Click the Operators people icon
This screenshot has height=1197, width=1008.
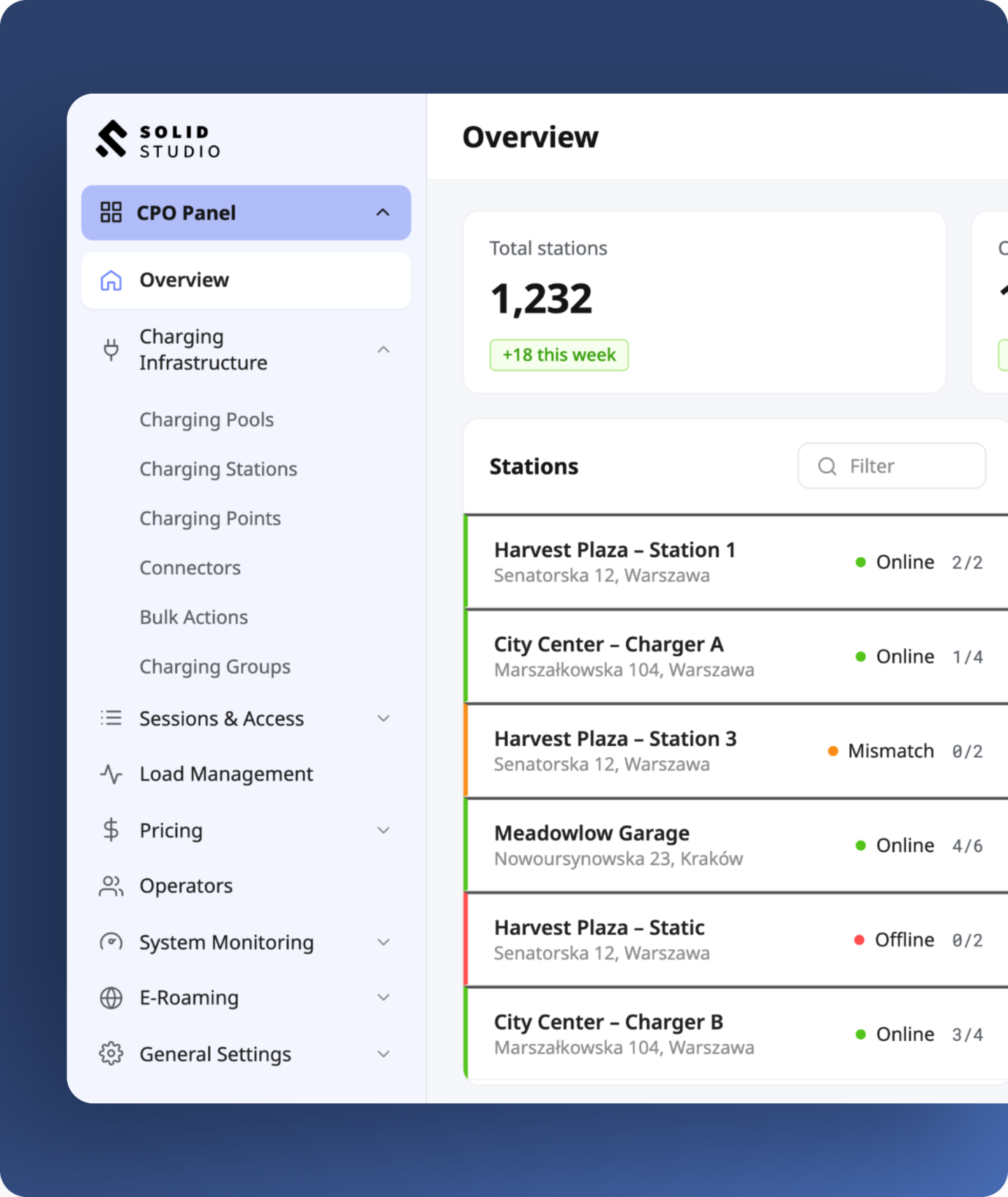[111, 886]
